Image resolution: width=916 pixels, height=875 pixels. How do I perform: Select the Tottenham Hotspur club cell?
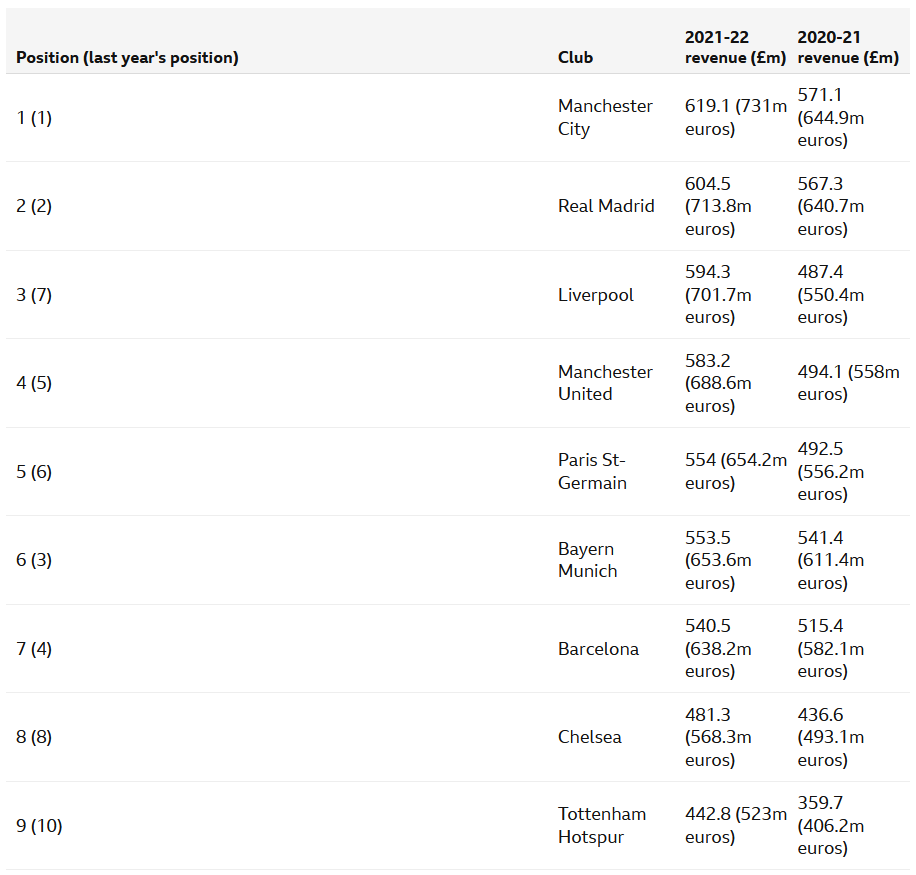pyautogui.click(x=602, y=825)
